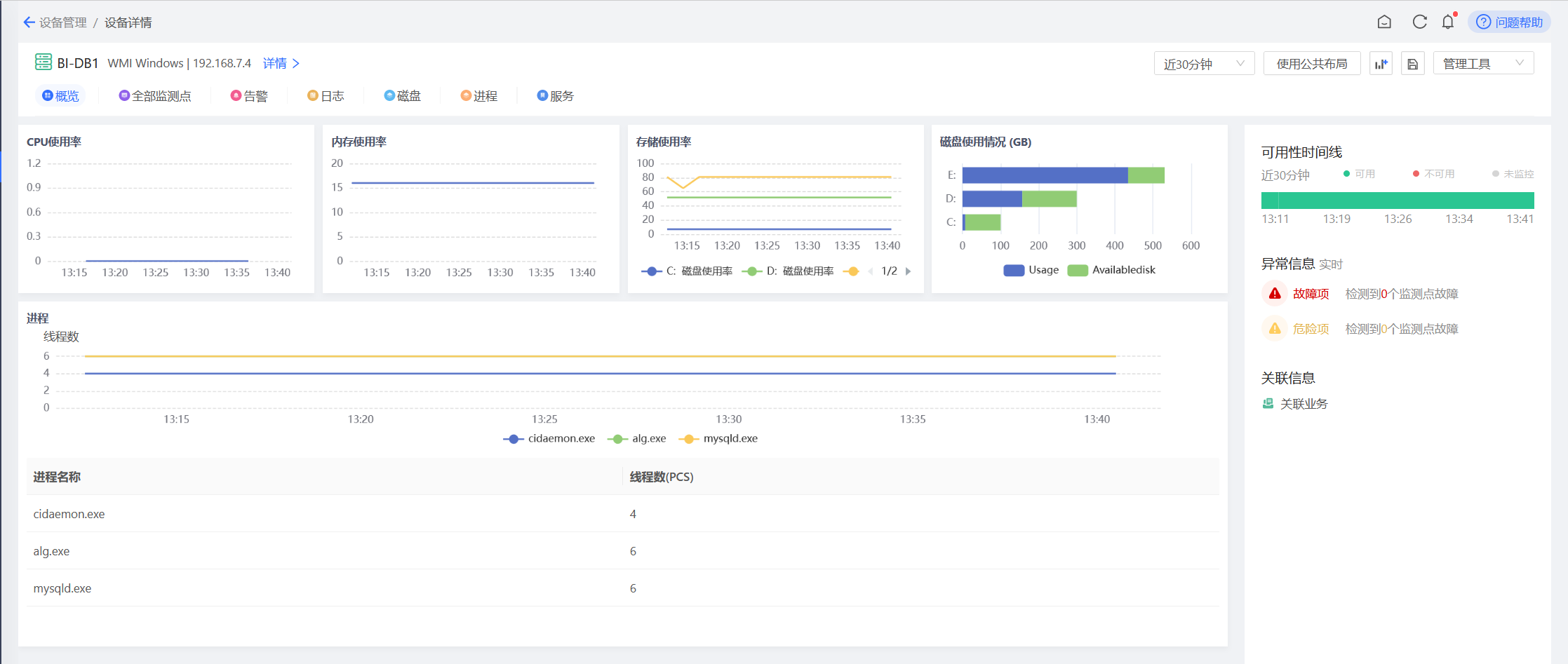The height and width of the screenshot is (664, 1568).
Task: Toggle the yellow third storage legend series
Action: [852, 271]
